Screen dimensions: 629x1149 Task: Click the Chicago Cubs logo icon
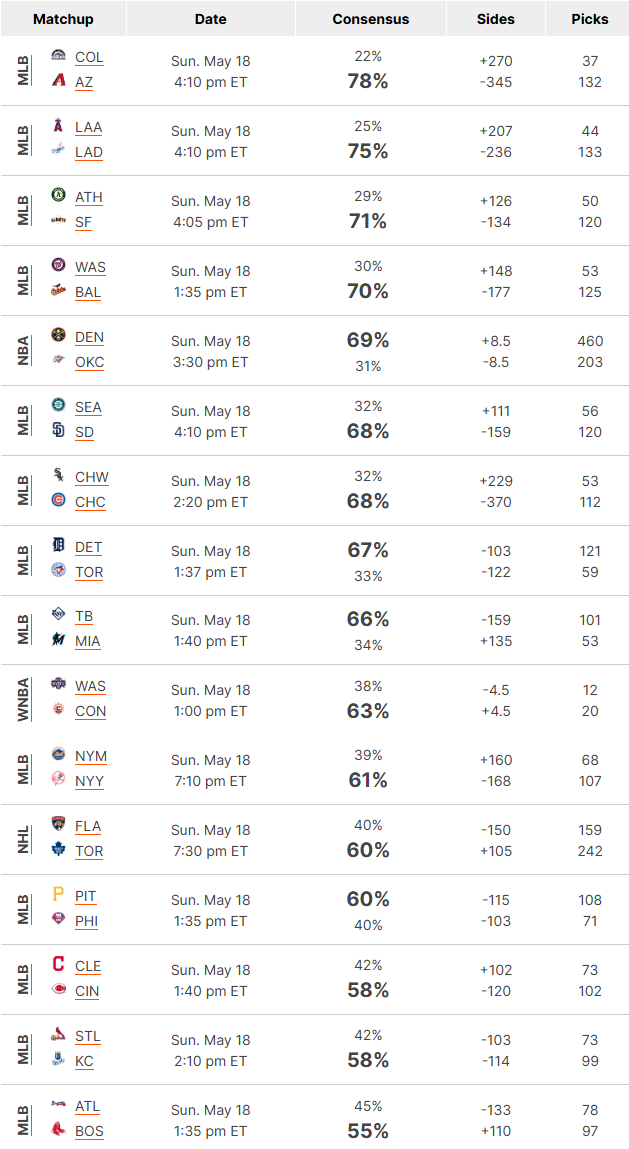pos(59,500)
